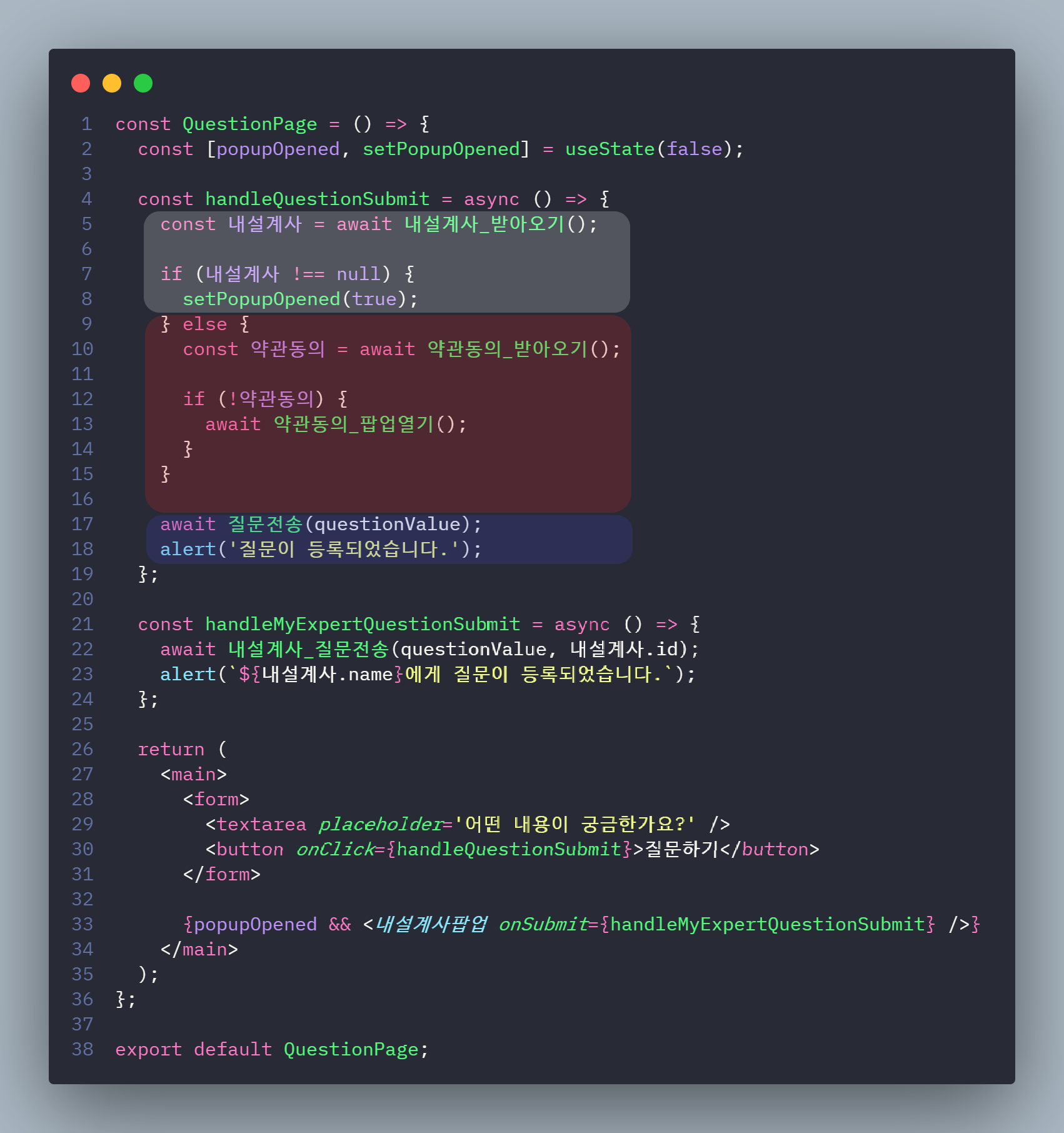Click 'handleQuestionSubmit' declaration on line 4

point(317,199)
